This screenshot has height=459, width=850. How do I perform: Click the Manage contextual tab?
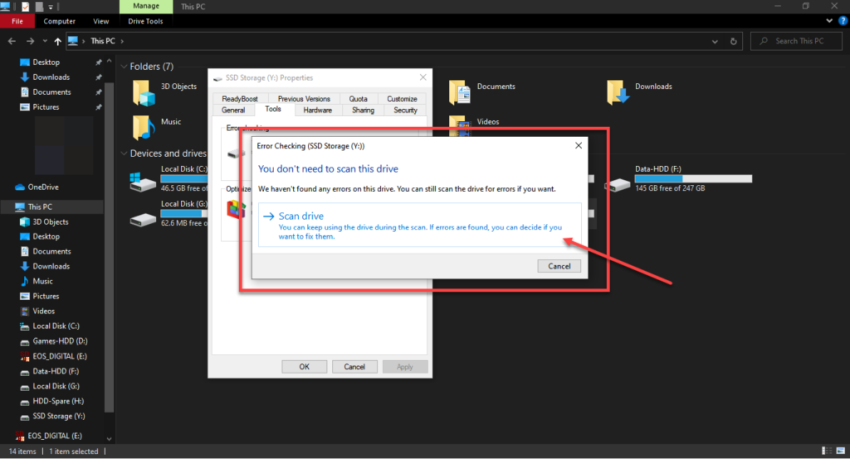click(146, 6)
